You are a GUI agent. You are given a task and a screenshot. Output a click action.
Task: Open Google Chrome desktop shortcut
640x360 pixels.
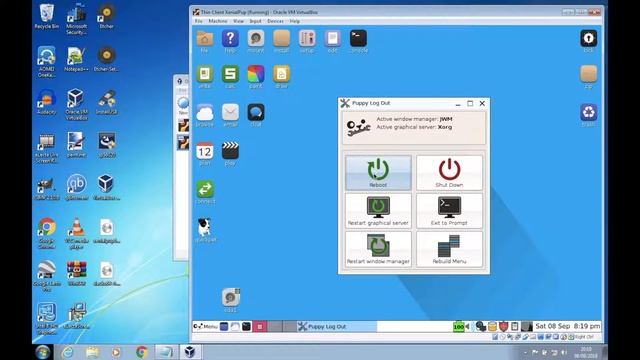[x=47, y=233]
